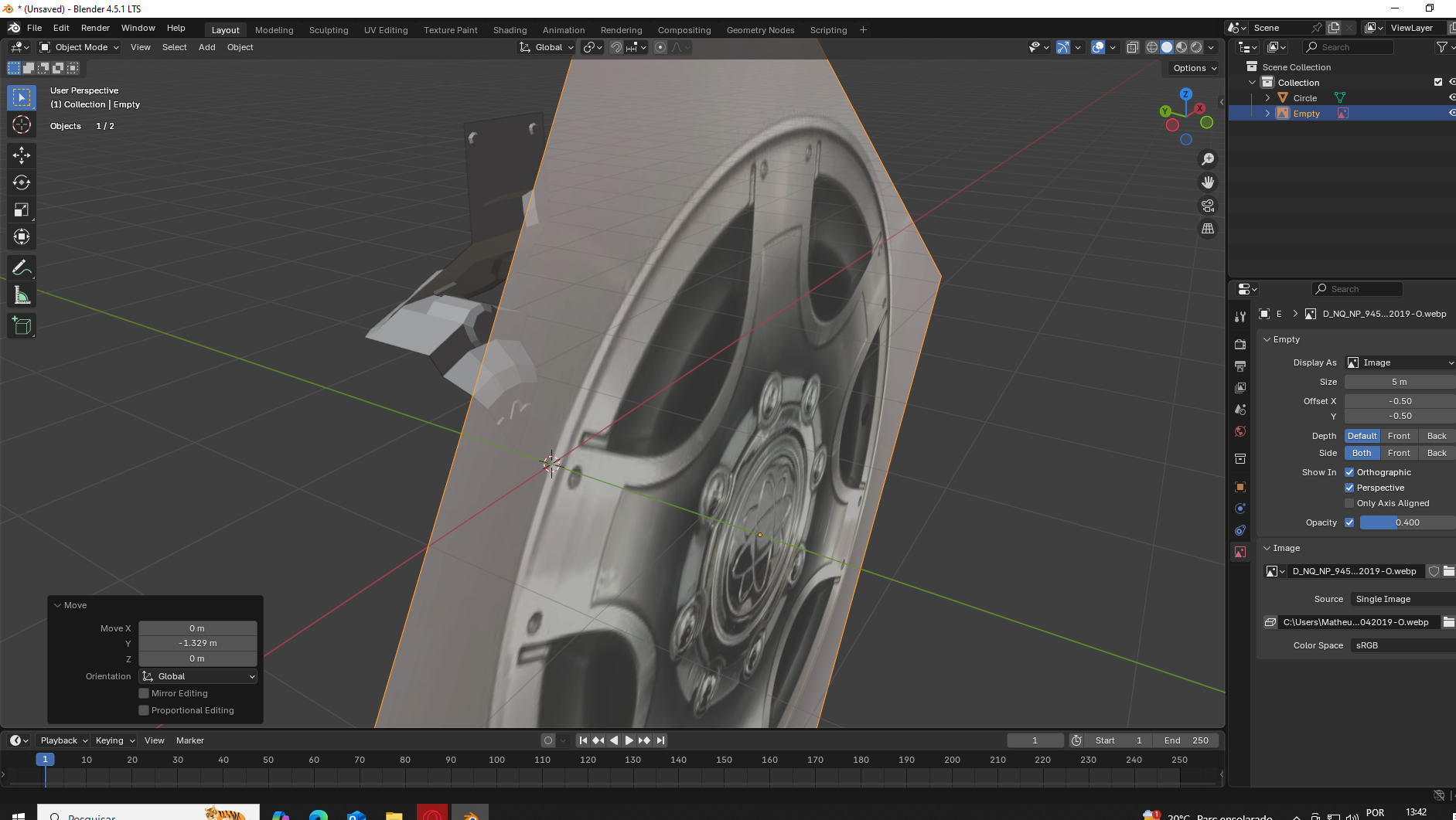This screenshot has height=820, width=1456.
Task: Click the 3D cursor tool
Action: 22,124
